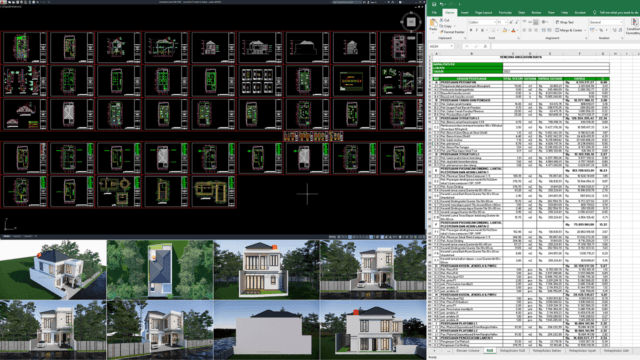Open the File tab in Excel
Screen dimensions: 640x360
click(x=434, y=13)
